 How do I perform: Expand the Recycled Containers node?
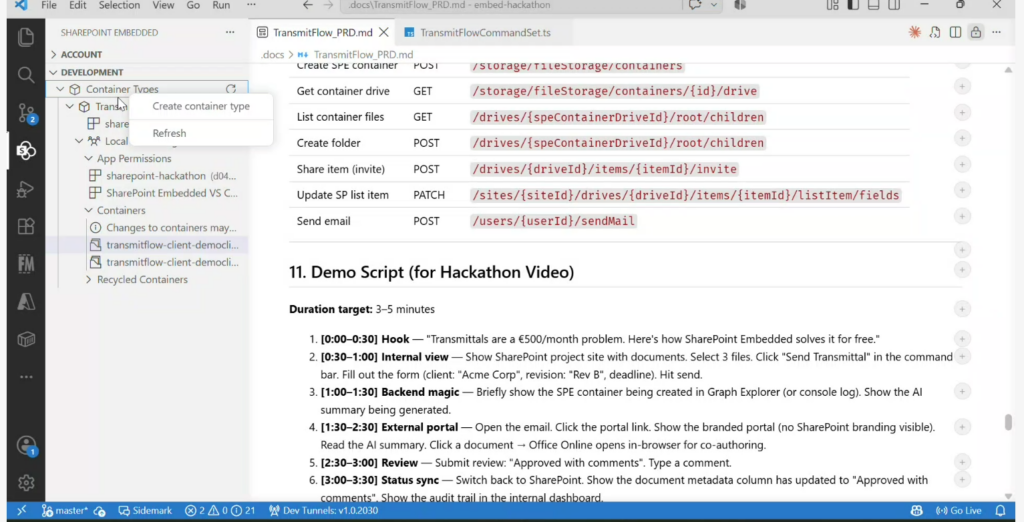pyautogui.click(x=88, y=280)
